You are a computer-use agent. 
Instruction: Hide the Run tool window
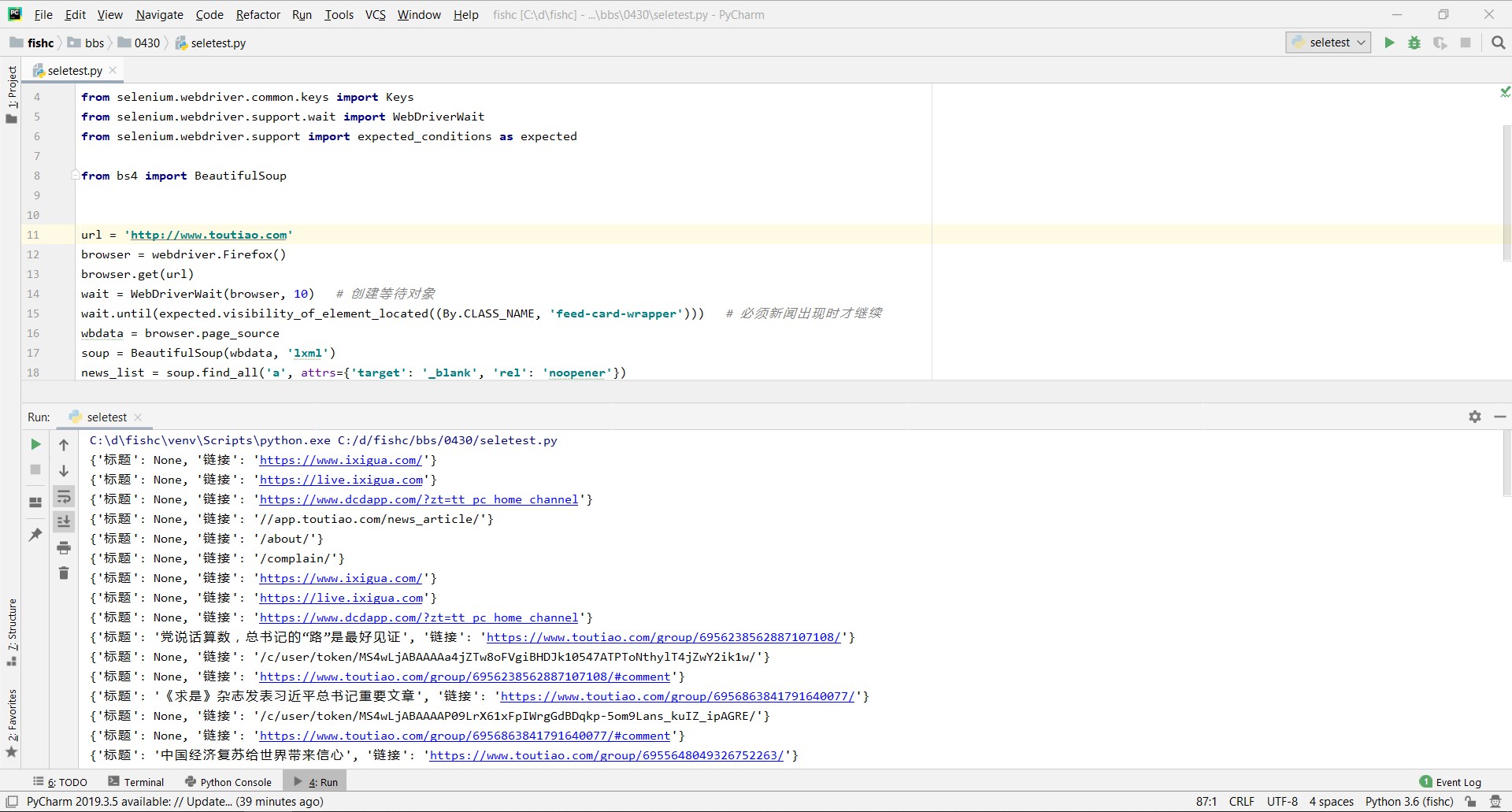(x=1499, y=417)
